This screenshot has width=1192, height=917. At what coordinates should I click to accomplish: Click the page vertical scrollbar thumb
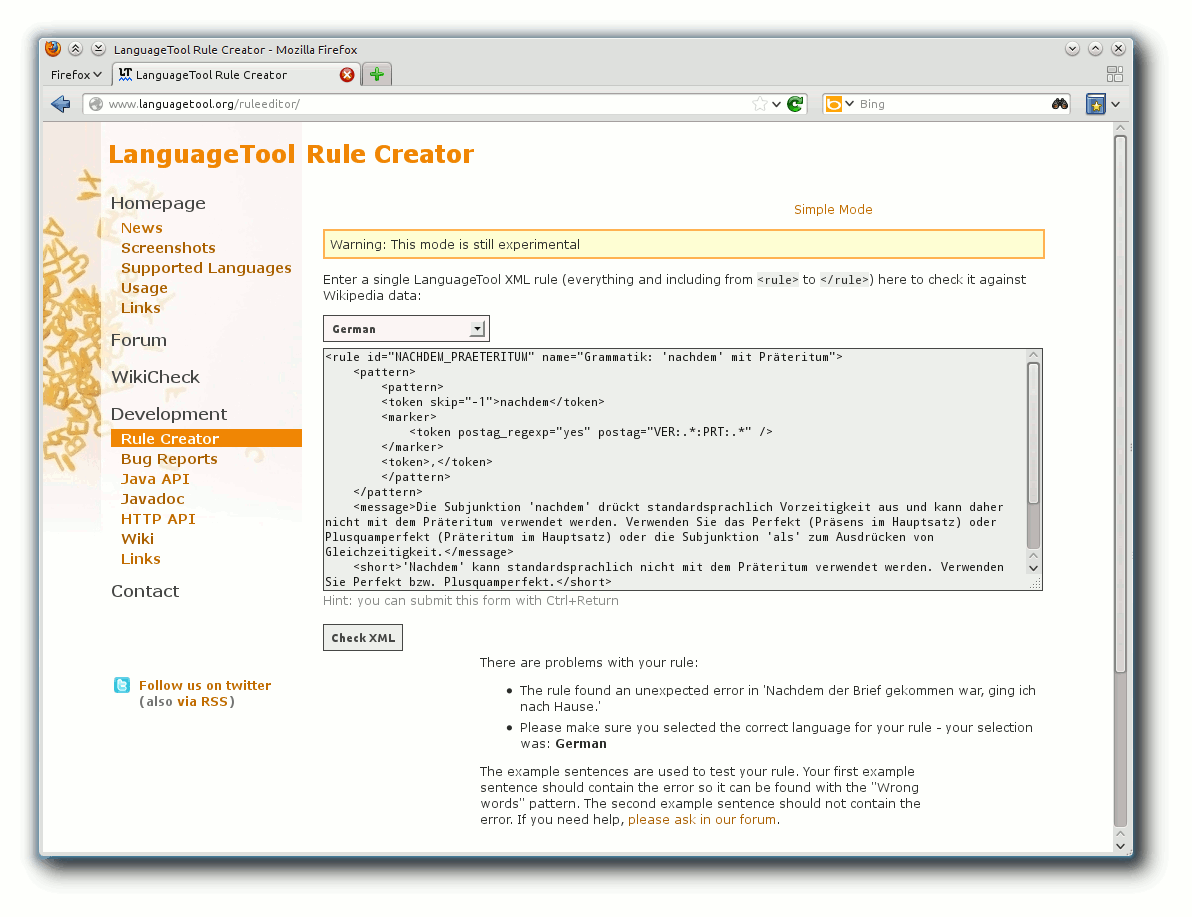click(x=1120, y=404)
